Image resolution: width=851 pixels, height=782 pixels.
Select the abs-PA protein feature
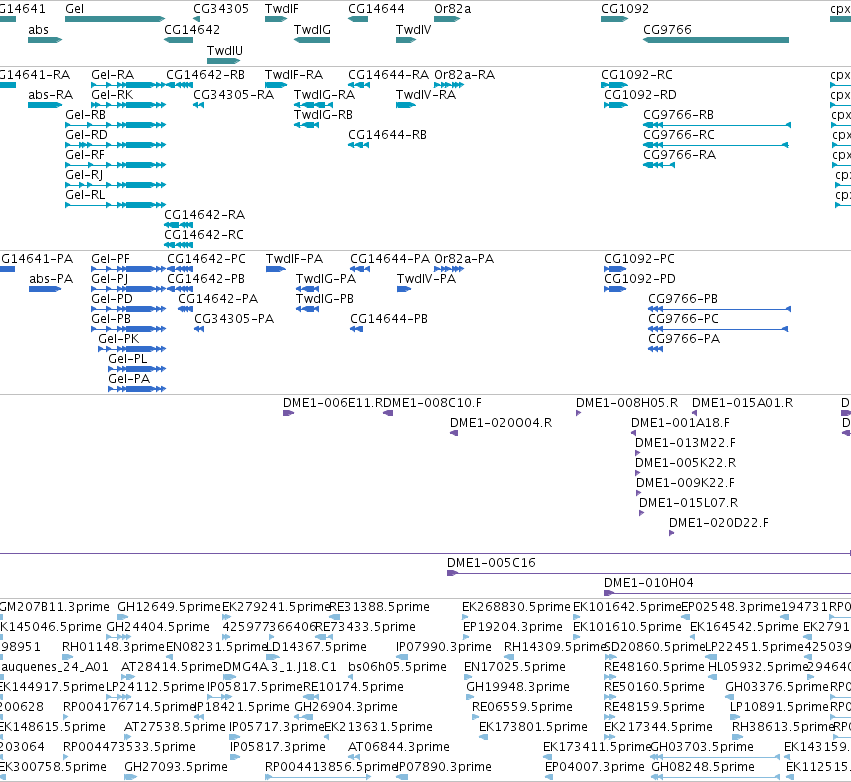coord(45,289)
